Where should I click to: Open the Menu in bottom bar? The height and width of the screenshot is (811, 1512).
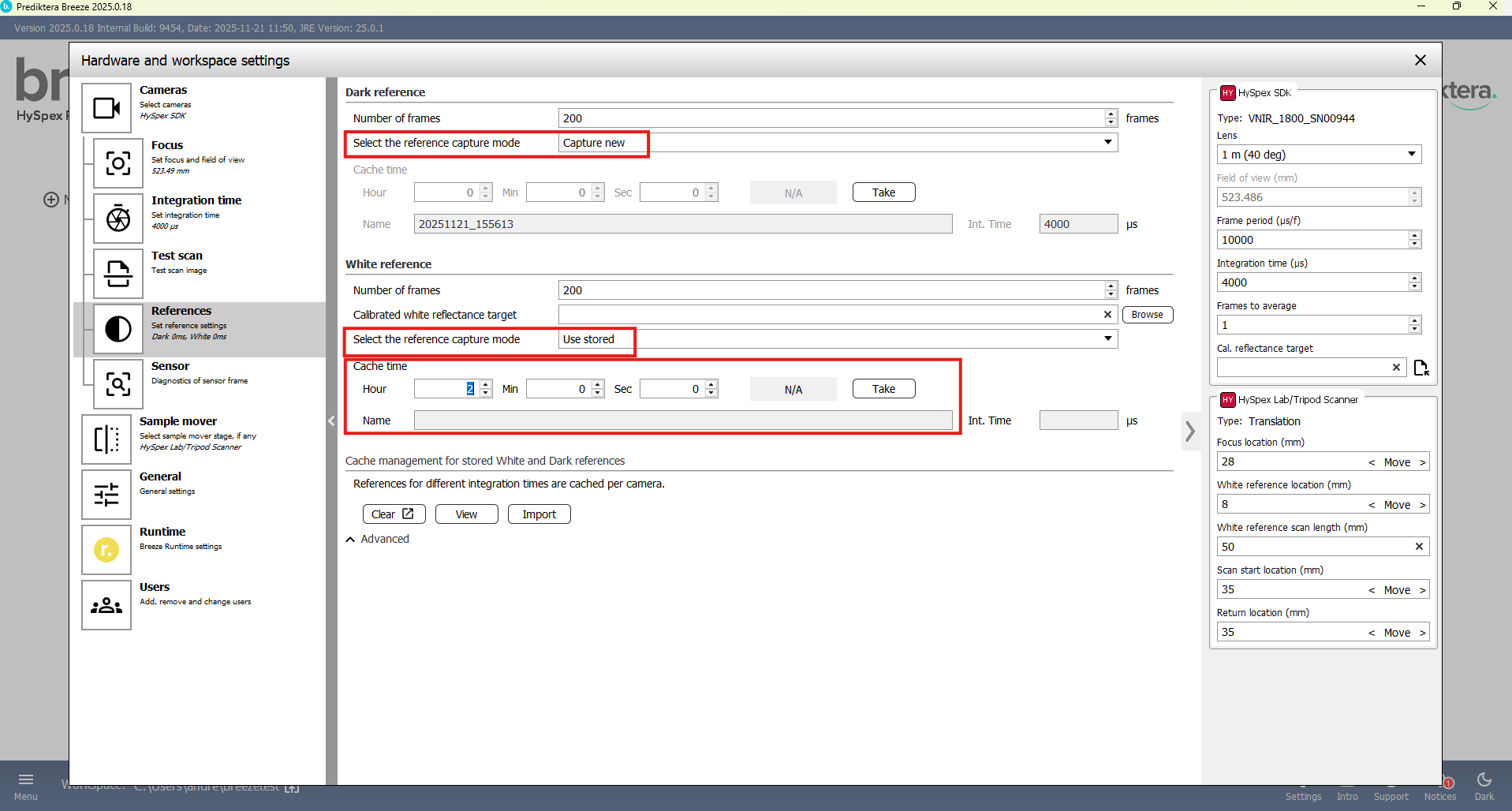[26, 786]
